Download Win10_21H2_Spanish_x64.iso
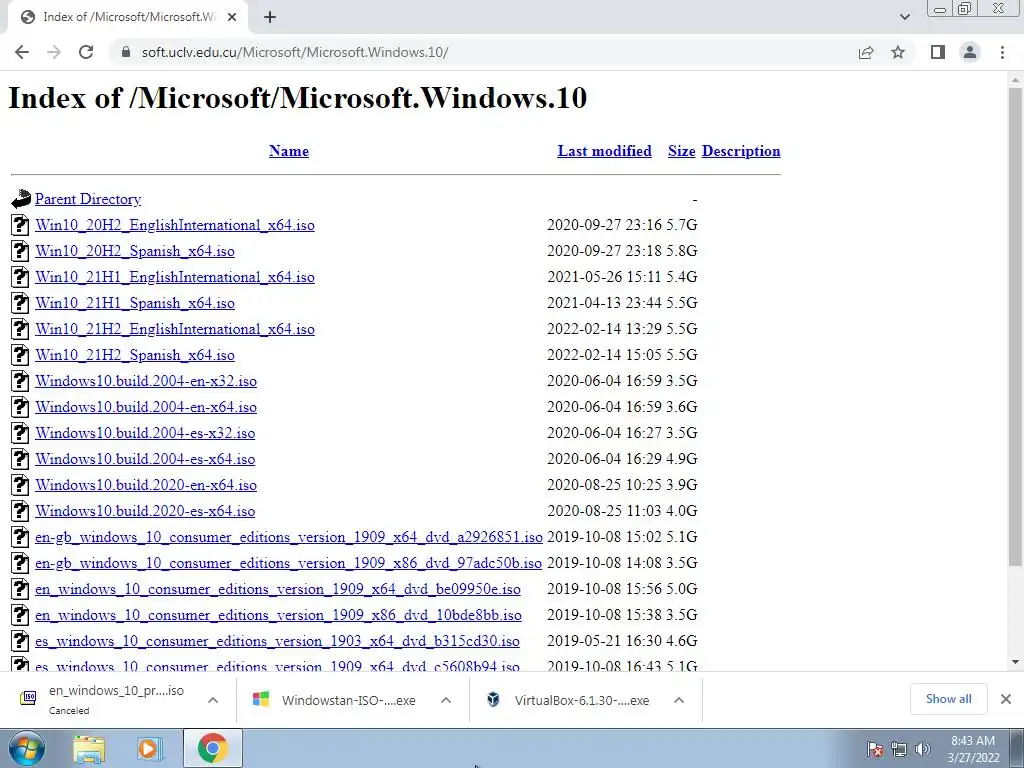This screenshot has height=768, width=1024. pyautogui.click(x=135, y=355)
